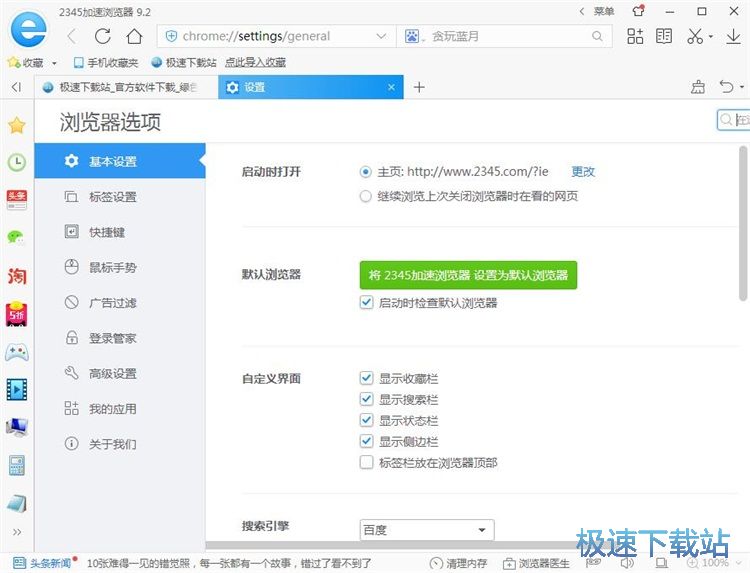The image size is (750, 573).
Task: Open the apps grid icon in toolbar
Action: click(x=635, y=36)
